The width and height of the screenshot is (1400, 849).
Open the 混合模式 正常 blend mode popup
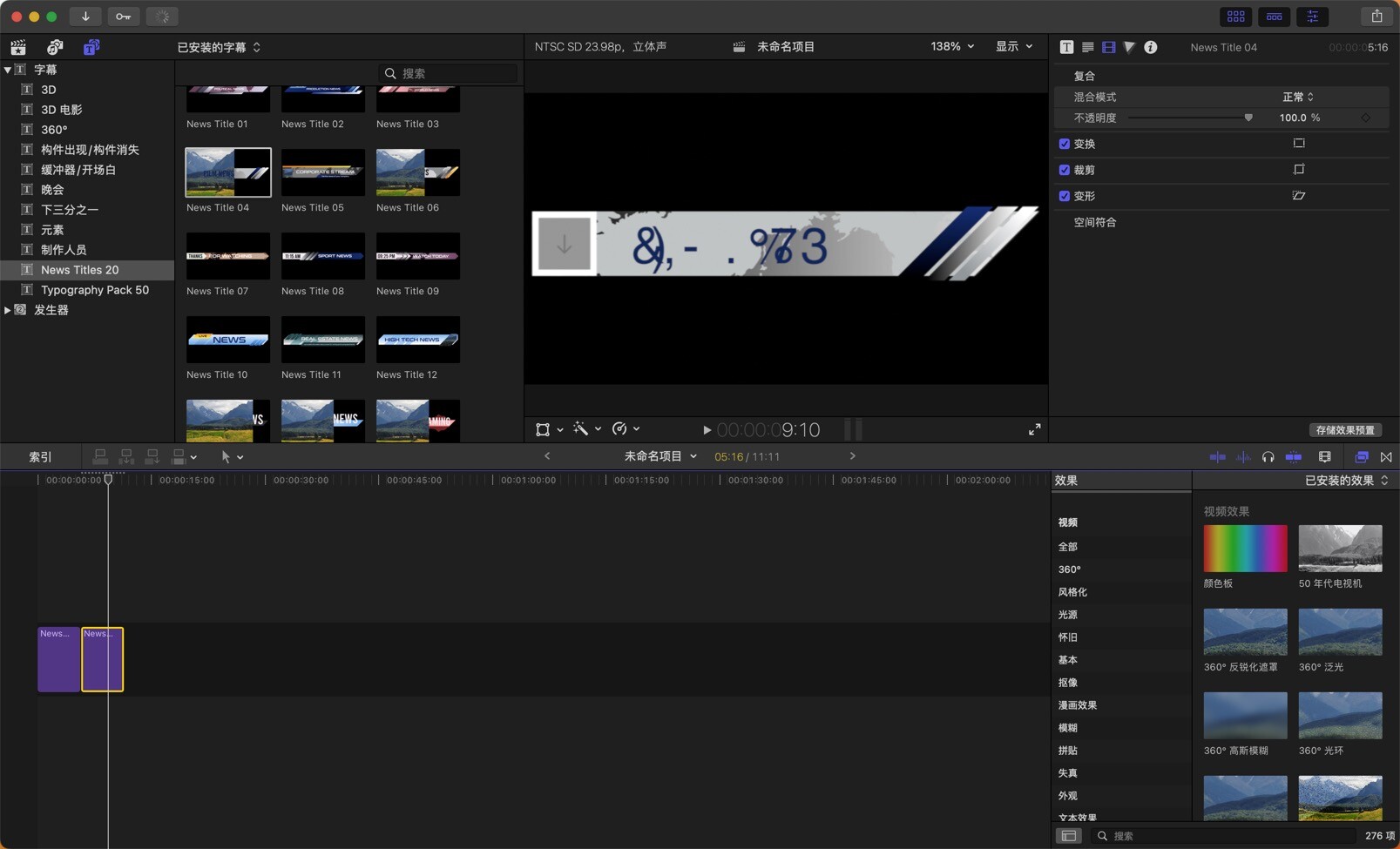1297,97
